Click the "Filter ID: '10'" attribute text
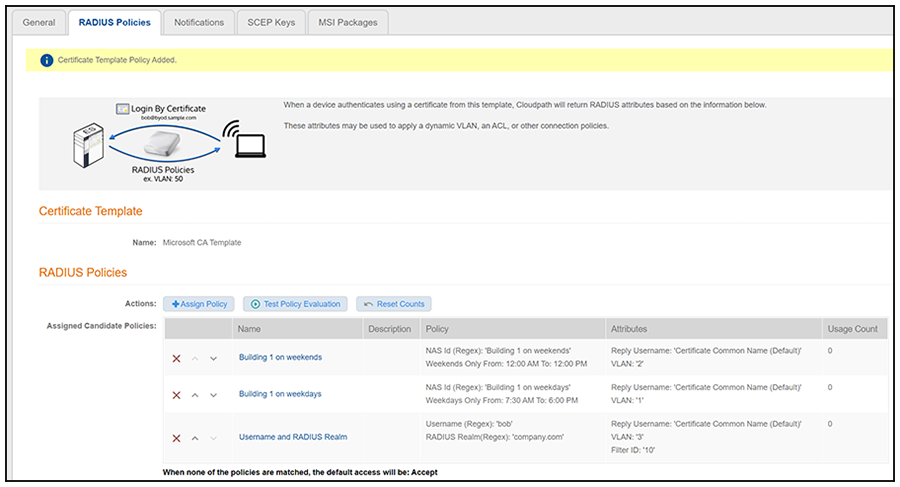 pyautogui.click(x=633, y=450)
